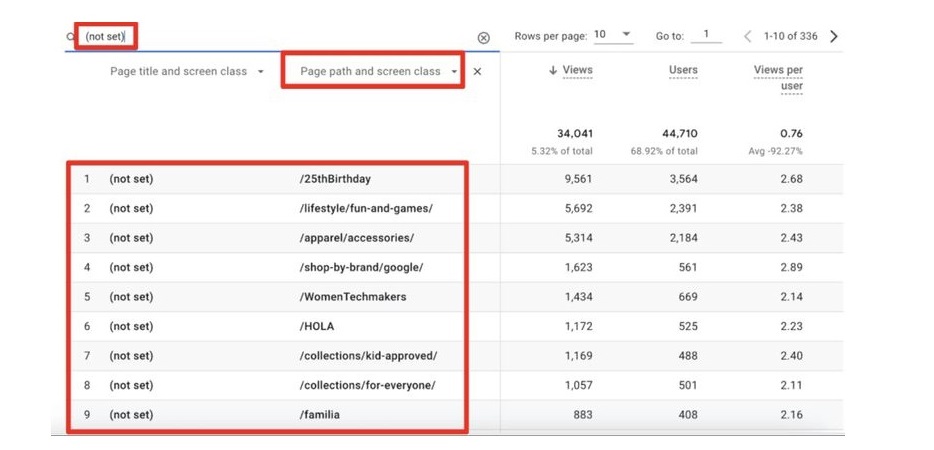The height and width of the screenshot is (450, 934).
Task: Click the 9,561 views value
Action: [578, 179]
